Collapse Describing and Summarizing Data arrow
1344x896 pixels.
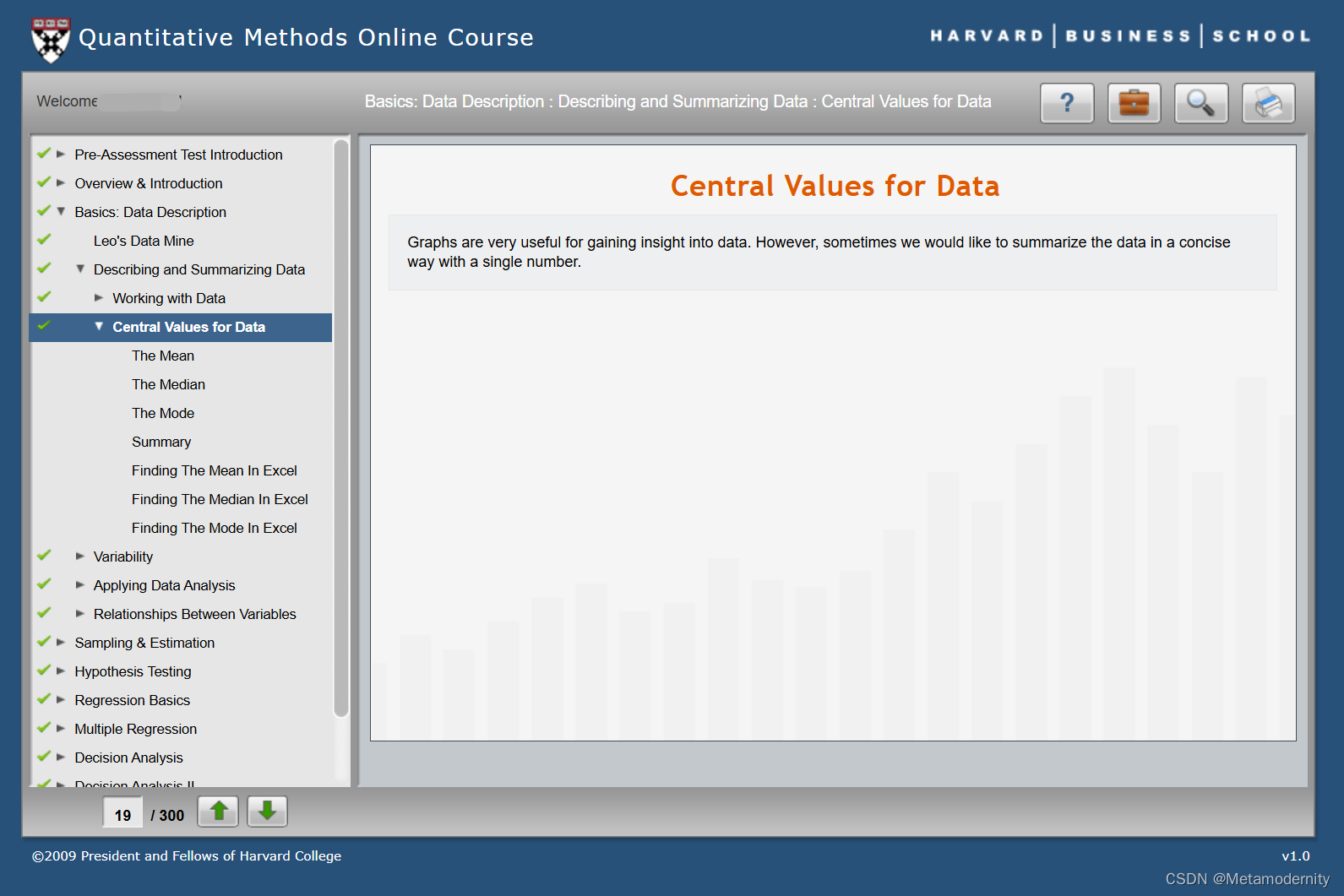80,269
